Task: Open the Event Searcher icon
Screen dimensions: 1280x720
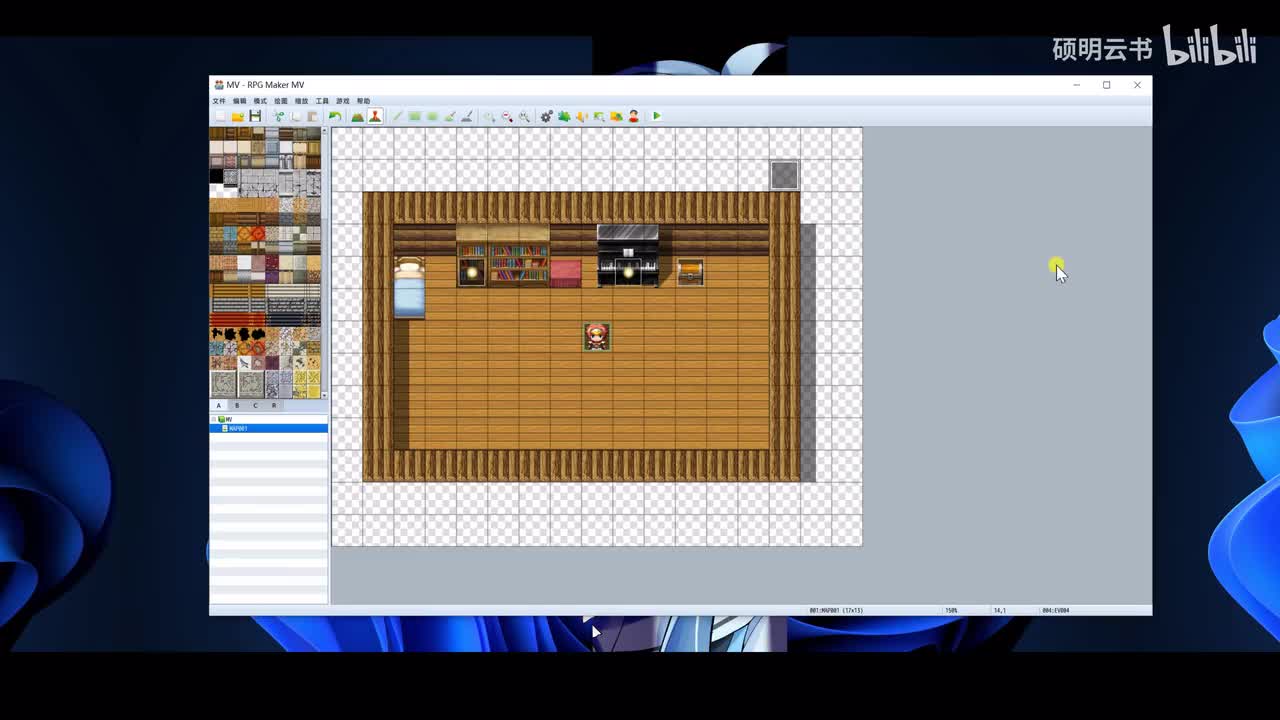Action: coord(598,116)
